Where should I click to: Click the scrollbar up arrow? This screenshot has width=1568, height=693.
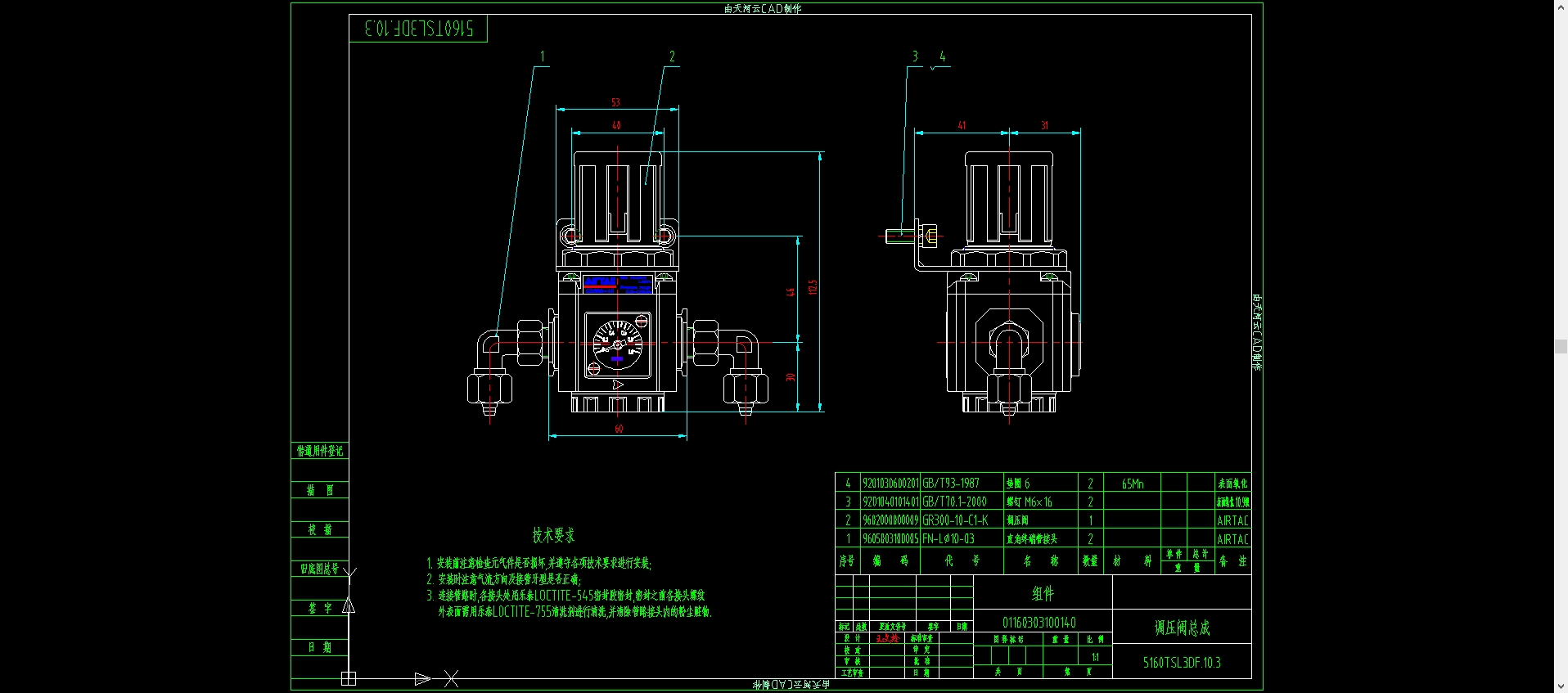1561,7
